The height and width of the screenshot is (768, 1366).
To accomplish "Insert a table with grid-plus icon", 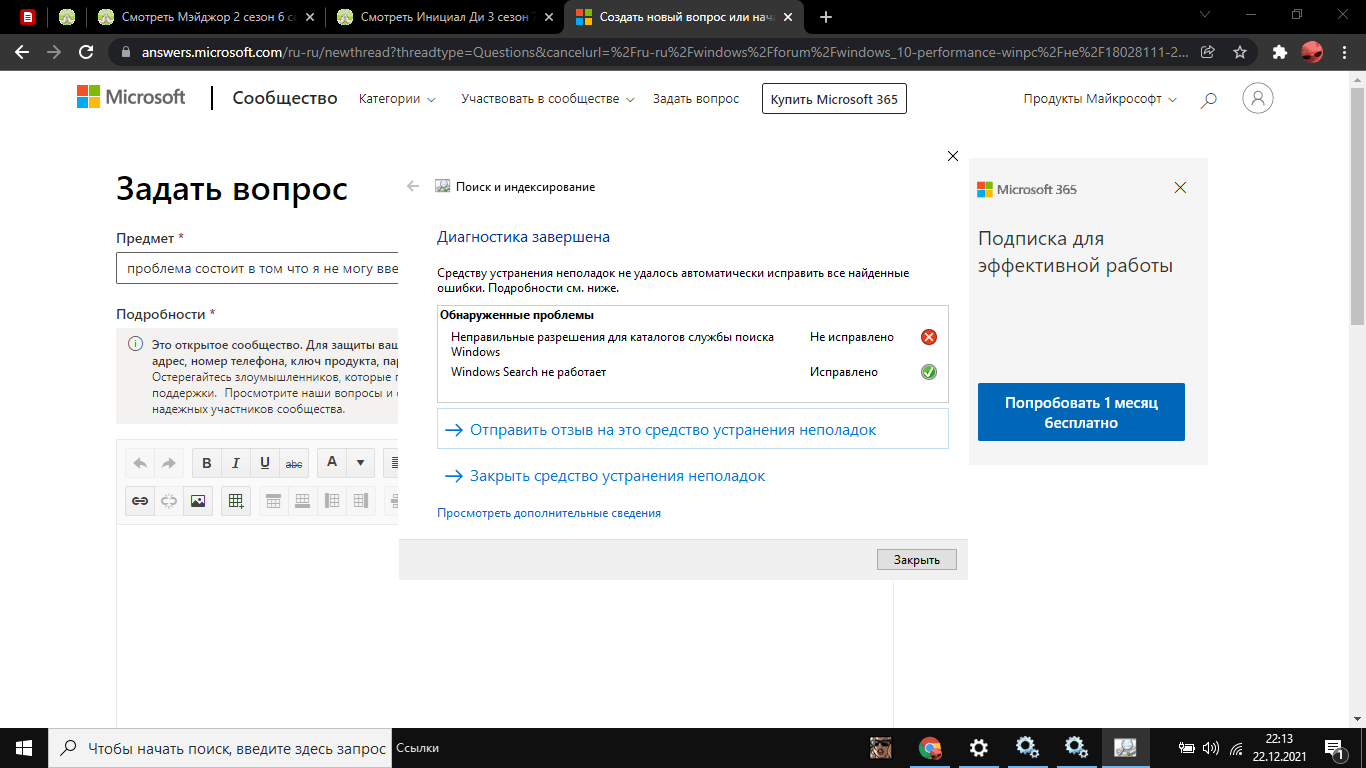I will click(236, 501).
